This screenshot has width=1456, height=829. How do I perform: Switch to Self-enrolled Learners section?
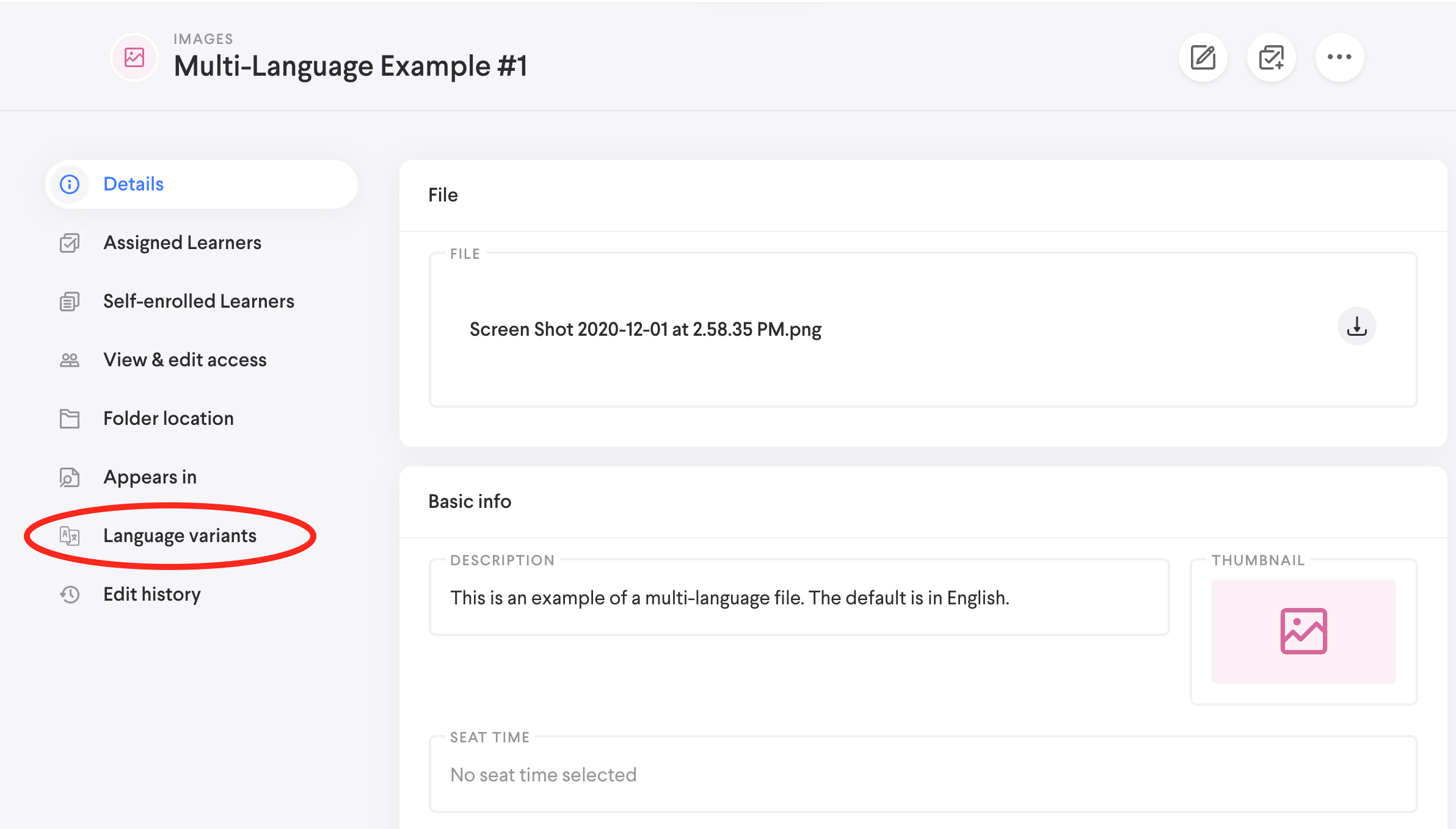pos(198,302)
